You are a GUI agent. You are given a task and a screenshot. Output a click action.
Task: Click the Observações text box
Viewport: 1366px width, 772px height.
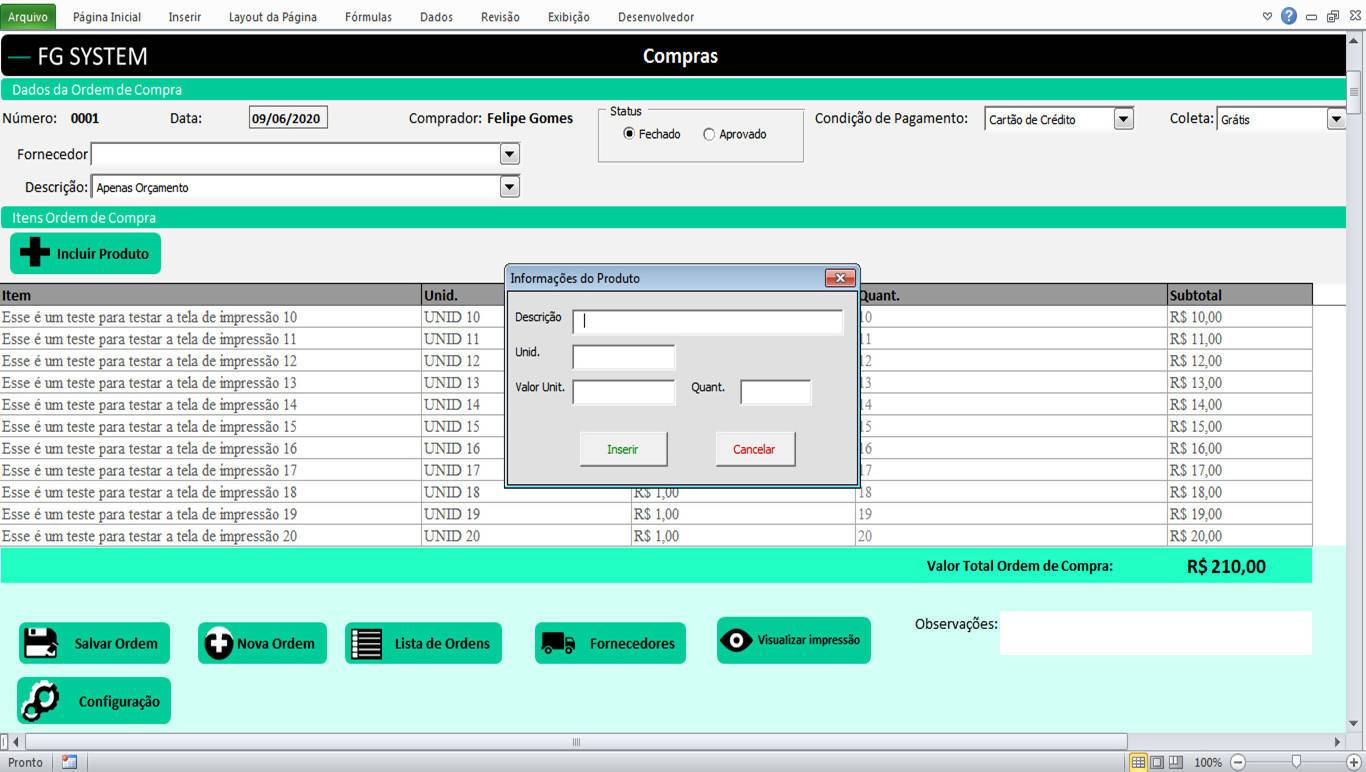(1155, 633)
